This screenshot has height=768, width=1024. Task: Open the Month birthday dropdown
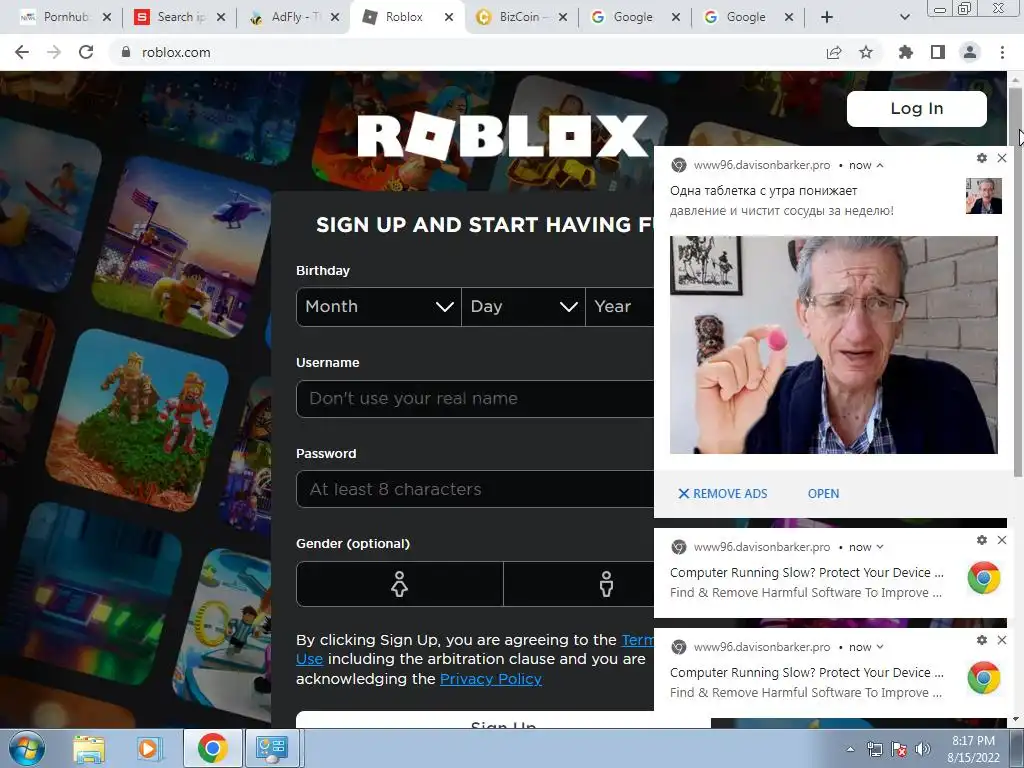tap(379, 306)
